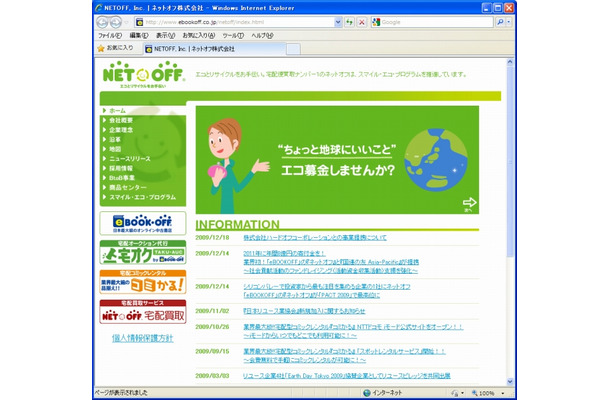Click the globe illustration on the eco banner
This screenshot has height=400, width=610.
click(x=435, y=160)
